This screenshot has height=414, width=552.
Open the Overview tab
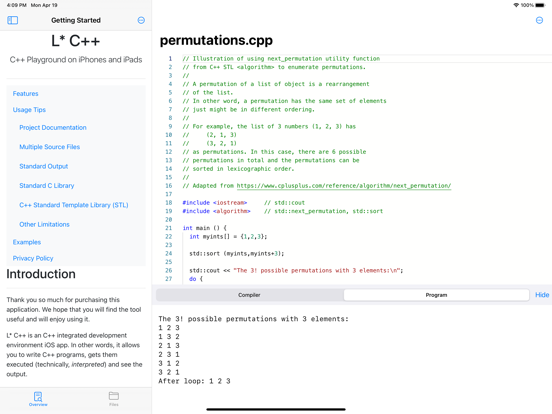38,399
